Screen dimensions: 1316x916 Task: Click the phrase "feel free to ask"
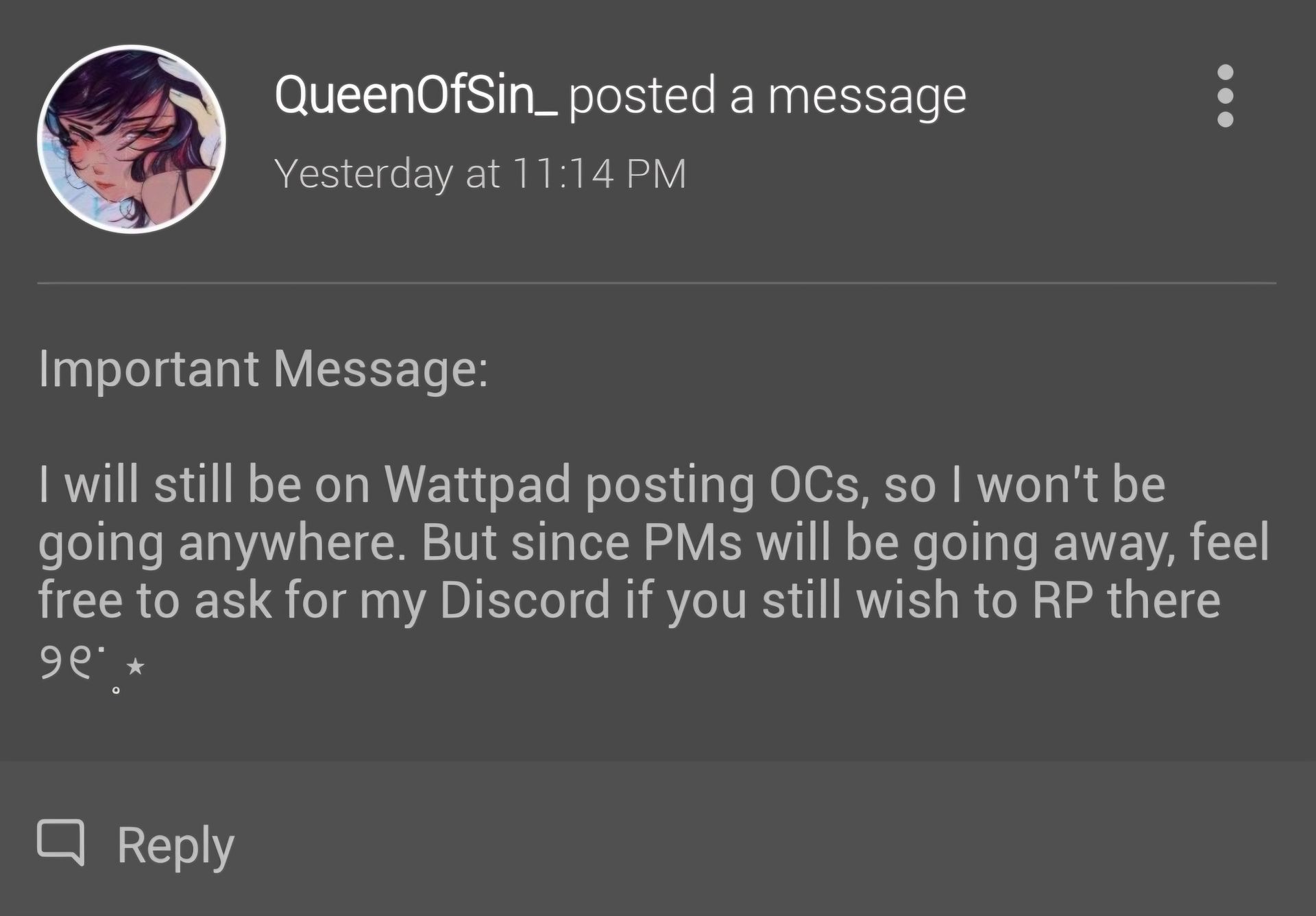tap(154, 600)
